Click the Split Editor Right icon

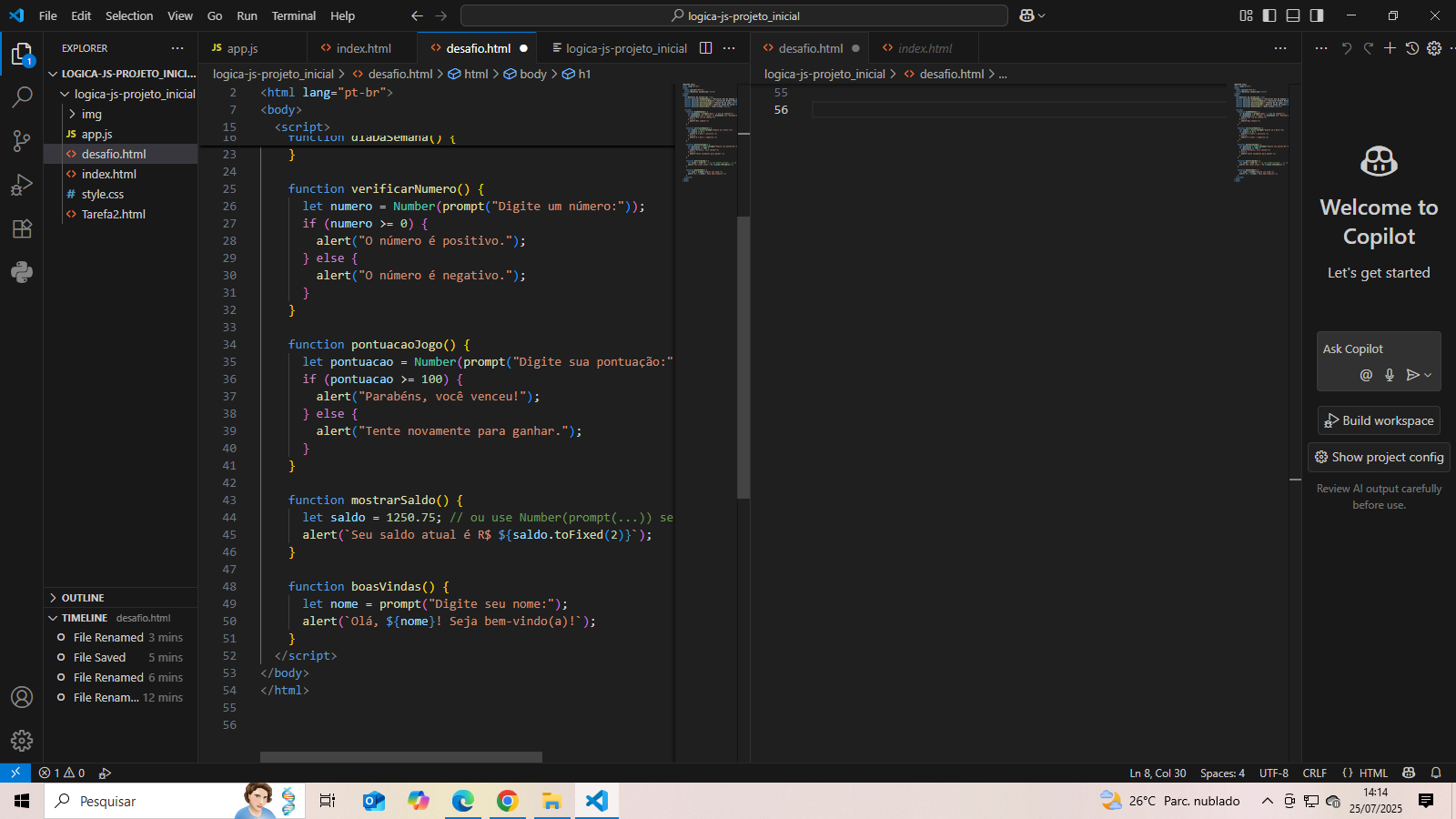point(705,48)
